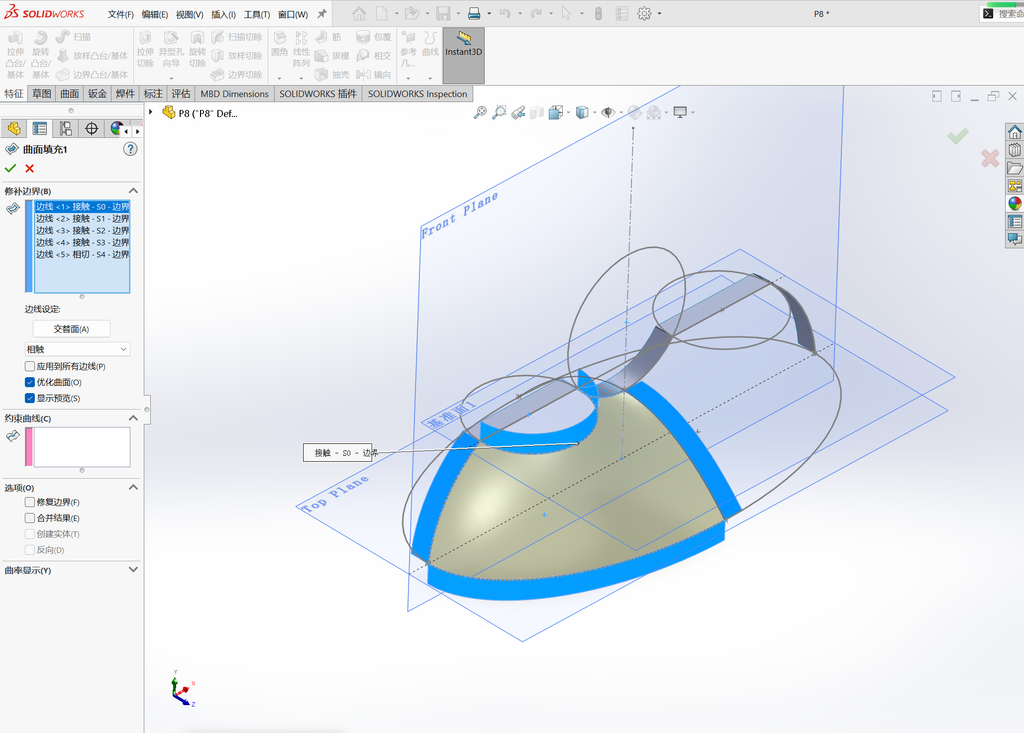Switch to the 曲面 ribbon tab
The width and height of the screenshot is (1024, 733).
tap(70, 93)
